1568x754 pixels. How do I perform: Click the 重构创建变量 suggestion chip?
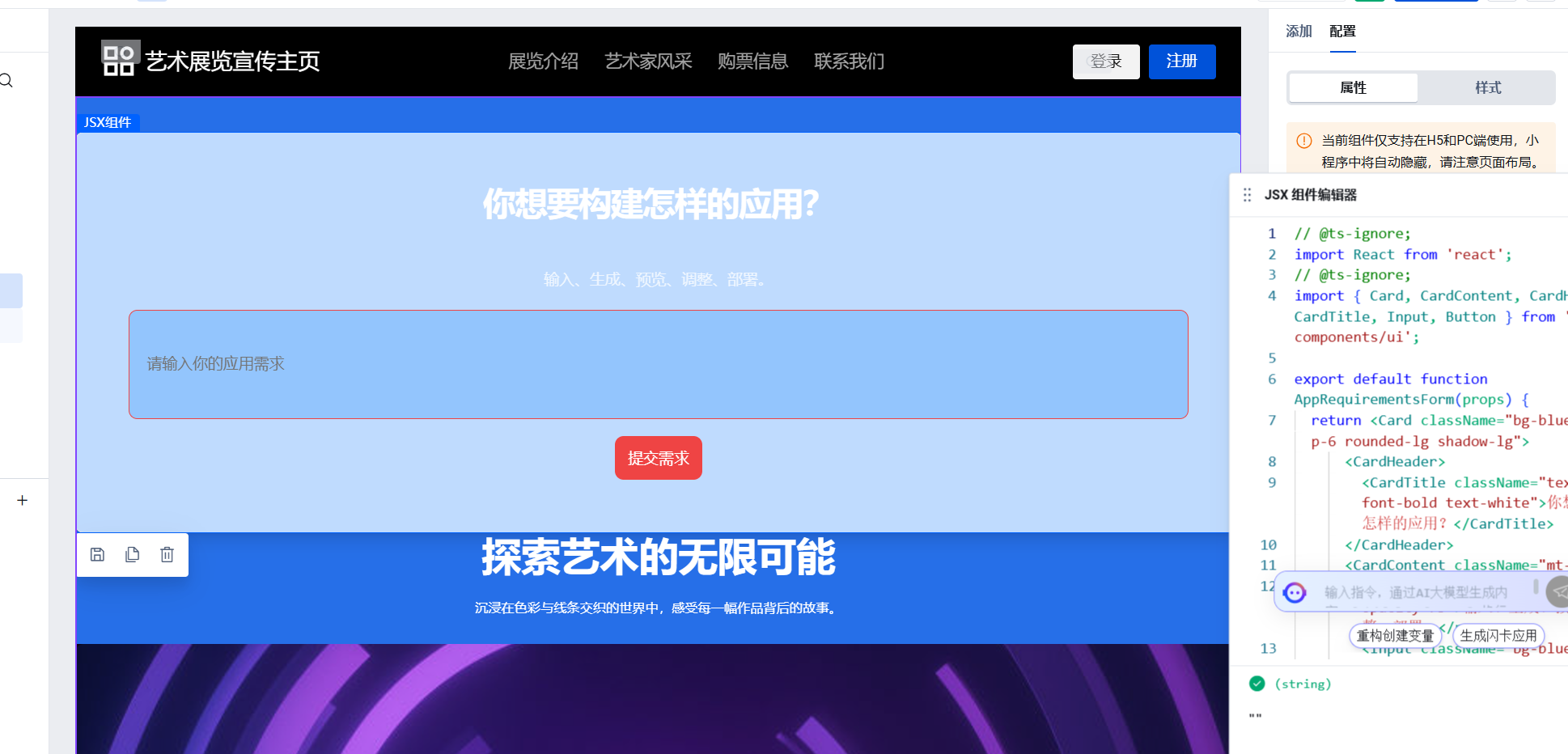point(1395,636)
